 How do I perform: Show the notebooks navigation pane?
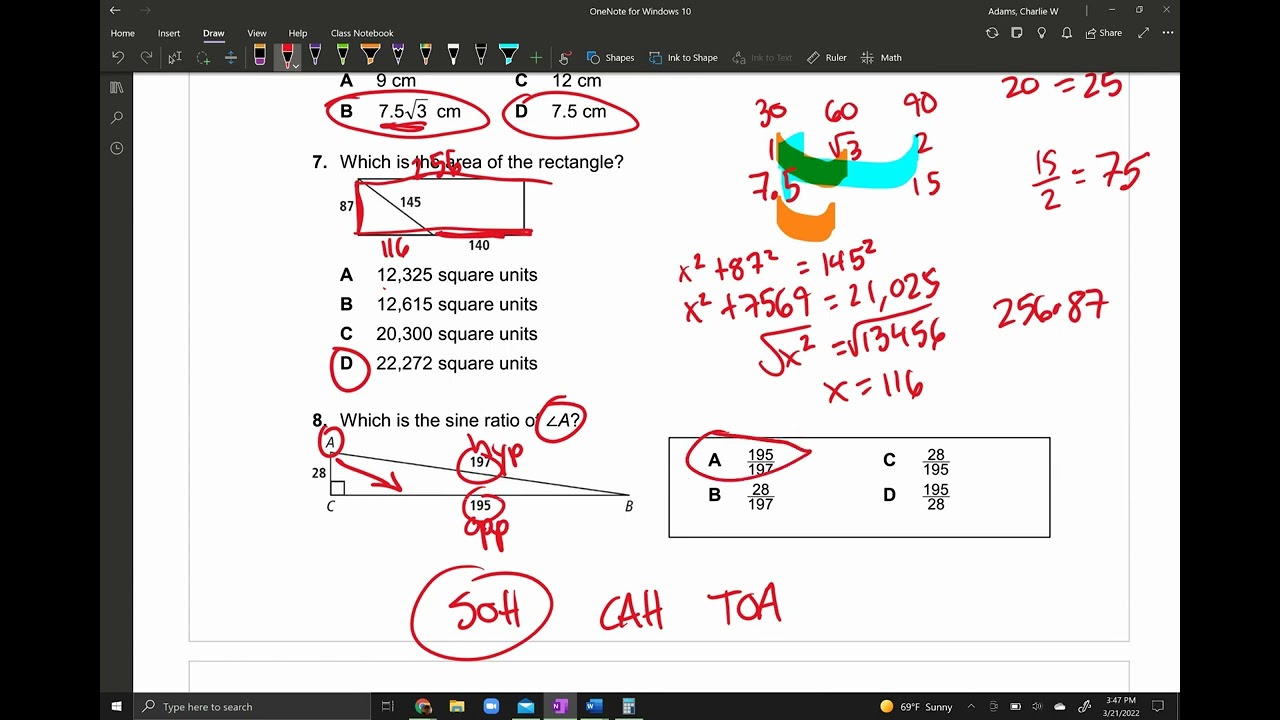pyautogui.click(x=117, y=88)
